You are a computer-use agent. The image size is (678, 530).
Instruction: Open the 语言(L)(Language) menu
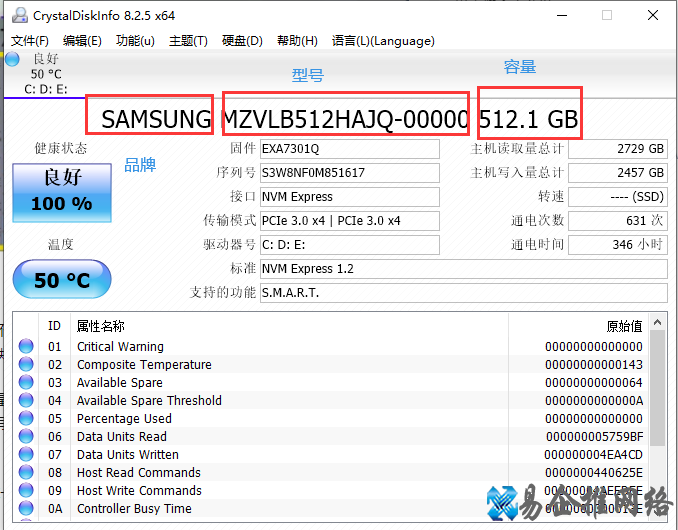click(x=383, y=41)
